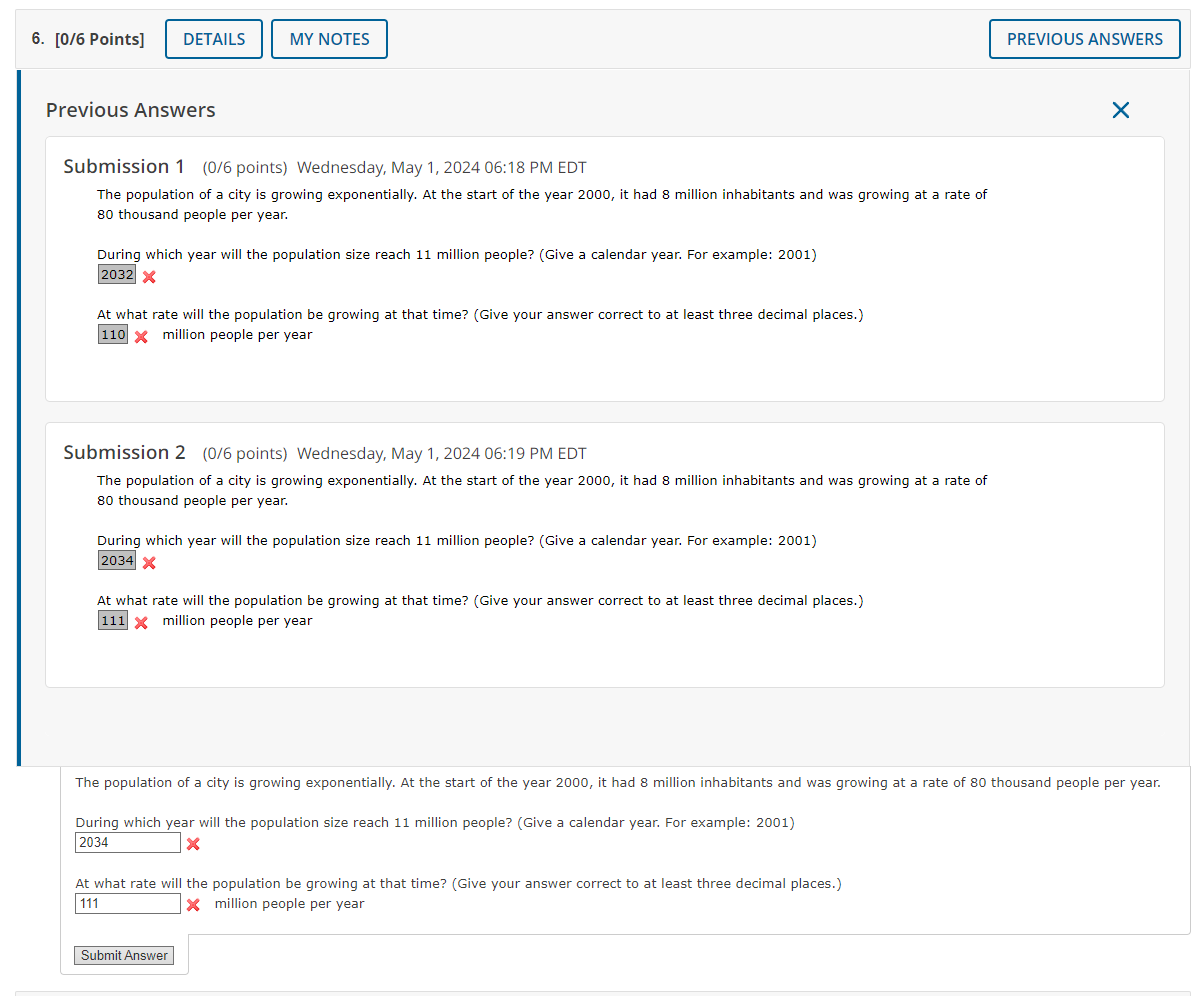This screenshot has width=1204, height=996.
Task: Open the DETAILS panel
Action: 213,38
